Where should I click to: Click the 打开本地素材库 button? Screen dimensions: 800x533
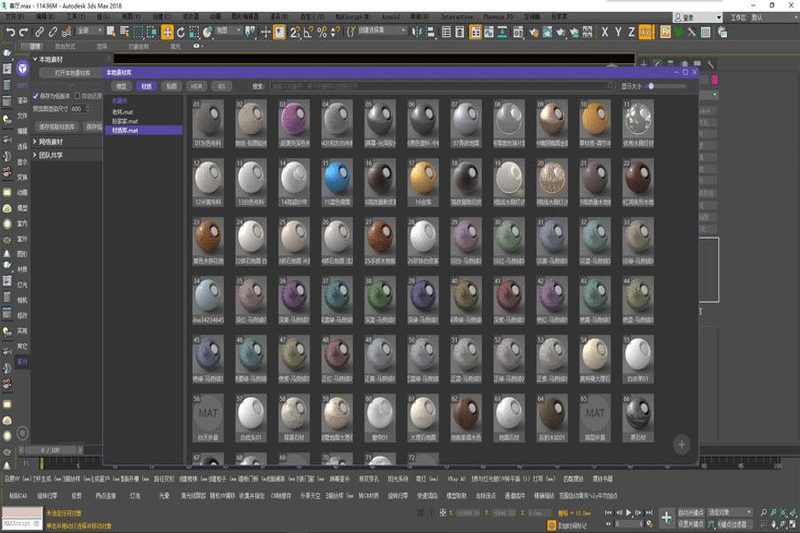point(72,72)
